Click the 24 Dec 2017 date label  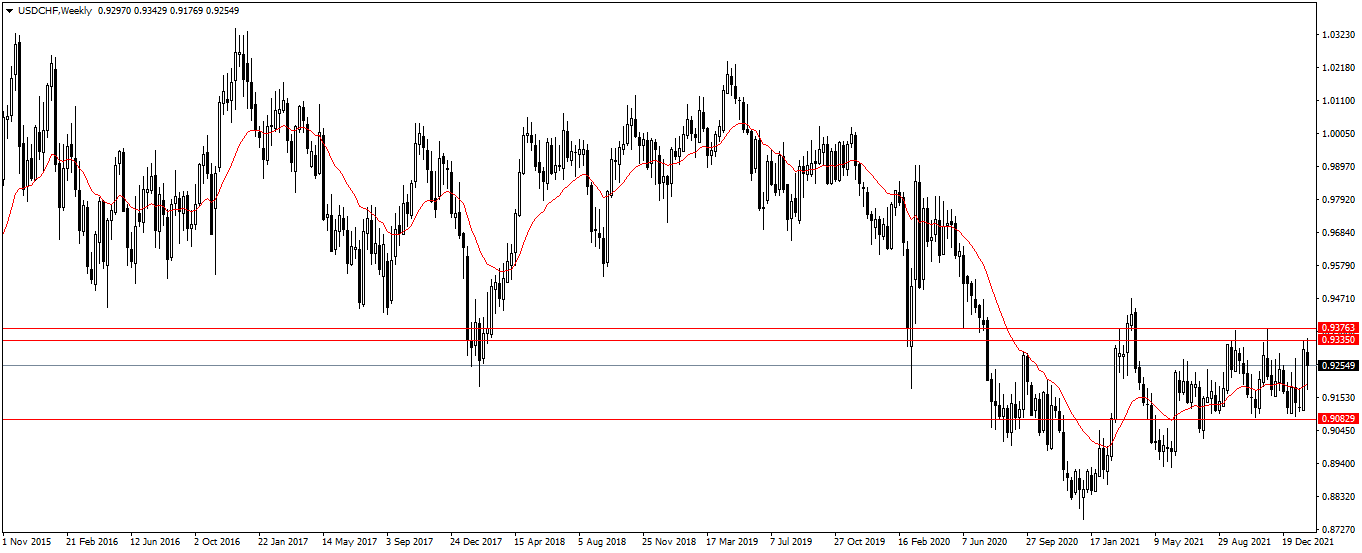coord(476,541)
